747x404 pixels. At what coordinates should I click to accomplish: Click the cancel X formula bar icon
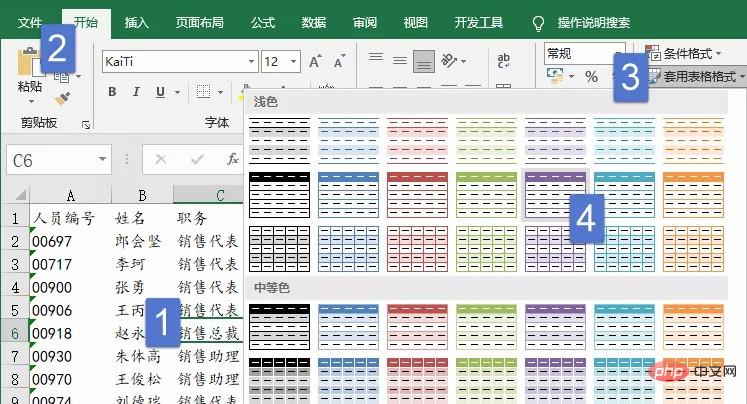[x=161, y=159]
